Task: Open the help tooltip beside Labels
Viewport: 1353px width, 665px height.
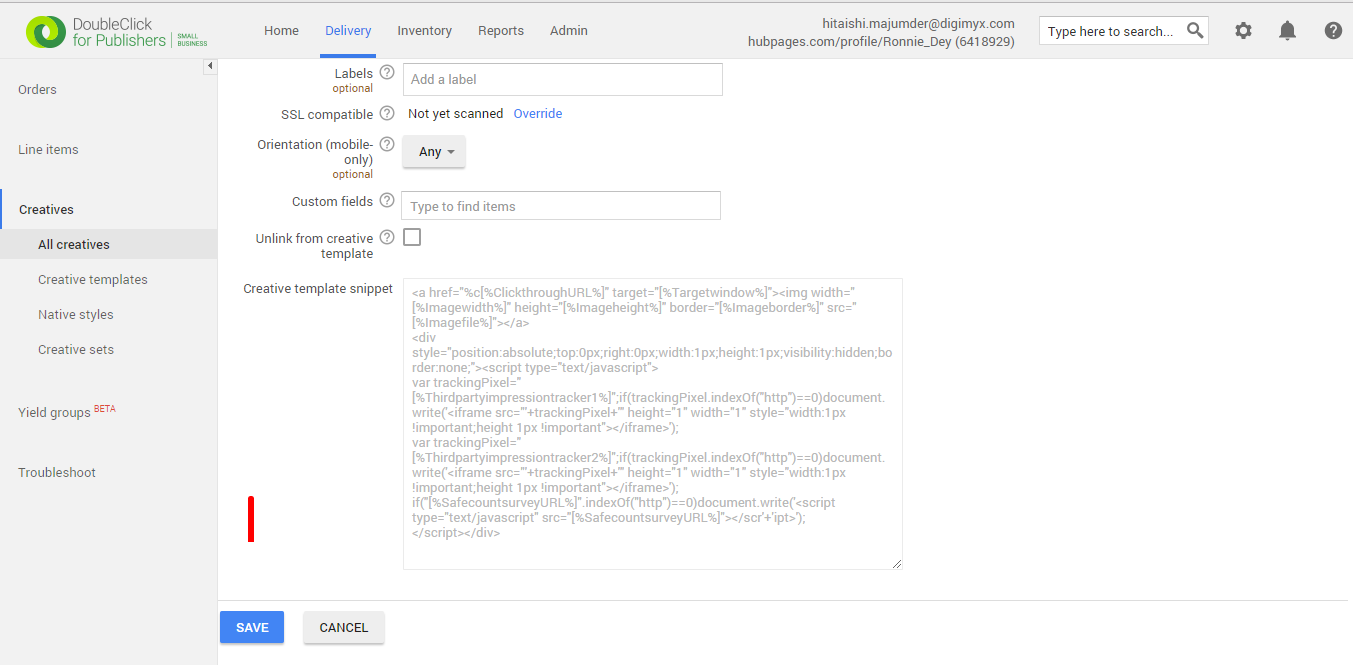Action: 387,72
